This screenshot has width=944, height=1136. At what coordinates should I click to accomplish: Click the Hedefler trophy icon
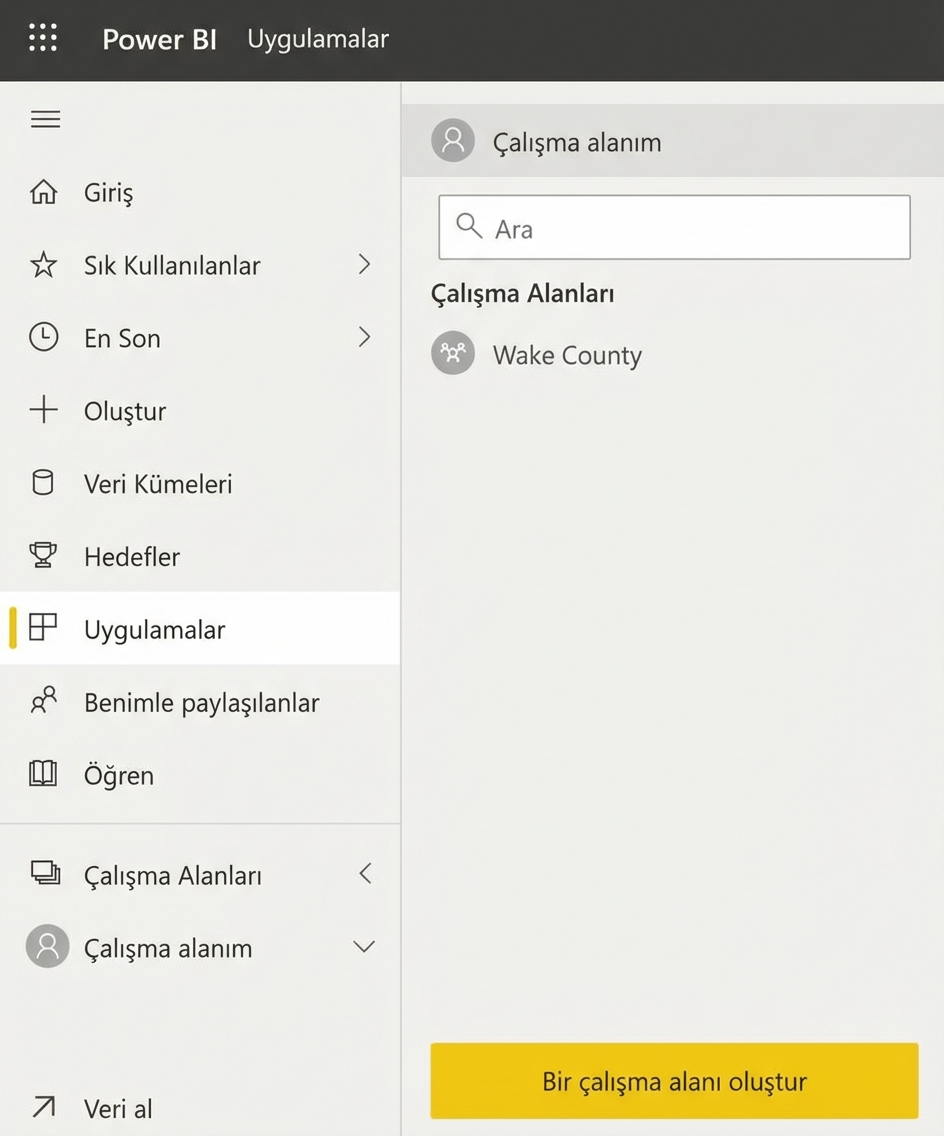pyautogui.click(x=43, y=556)
